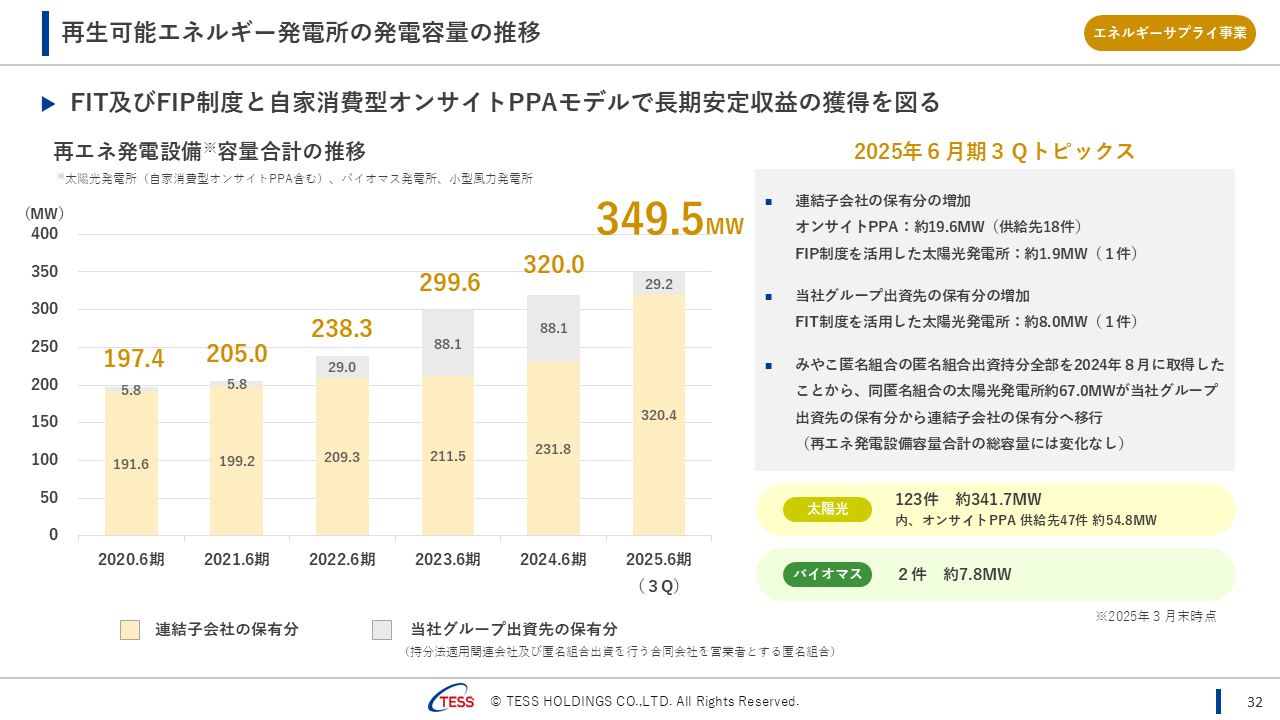Viewport: 1280px width, 720px height.
Task: Click the TESS logo in the footer
Action: pos(451,701)
